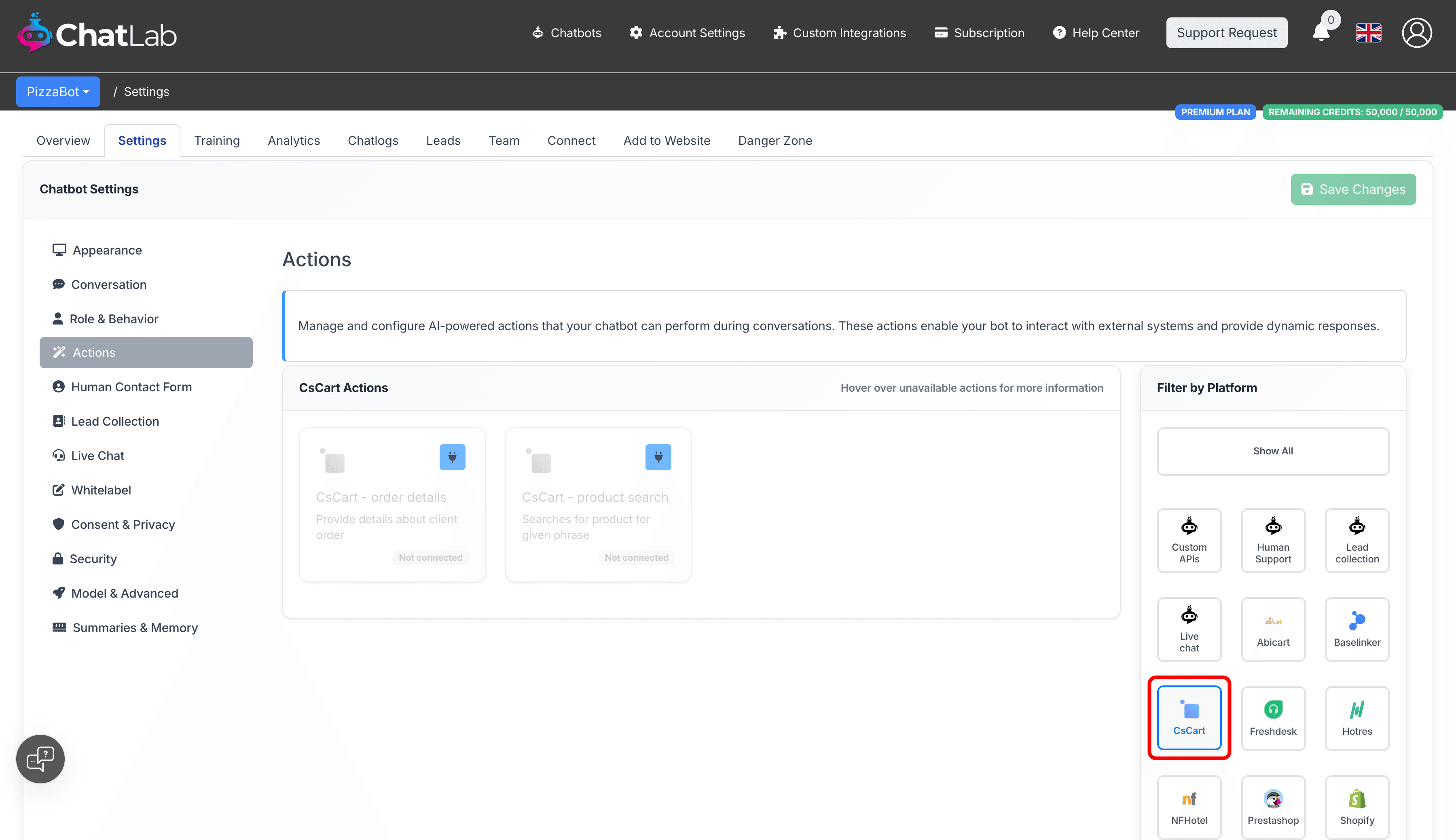The height and width of the screenshot is (840, 1456).
Task: Toggle the CsCart platform filter
Action: [1188, 718]
